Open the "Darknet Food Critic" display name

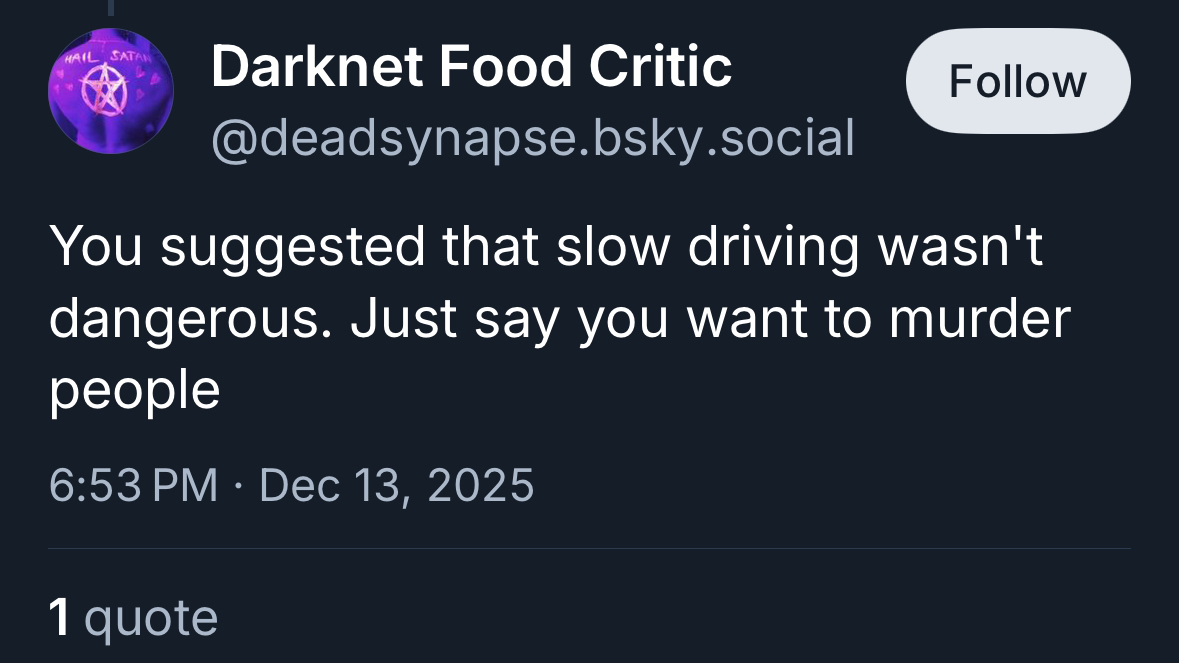[x=471, y=68]
